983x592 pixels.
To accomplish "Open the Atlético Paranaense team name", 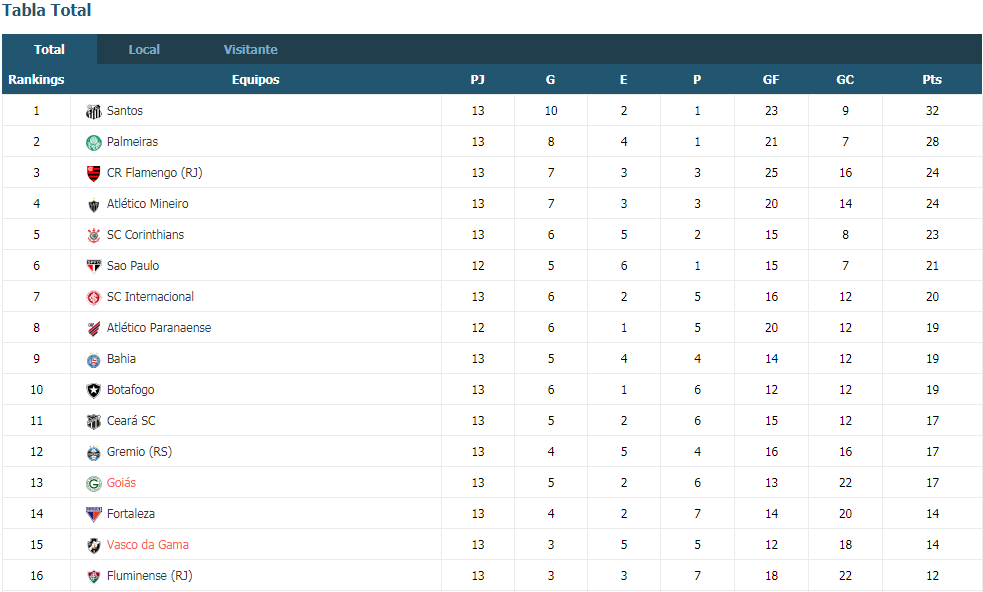I will pyautogui.click(x=159, y=328).
